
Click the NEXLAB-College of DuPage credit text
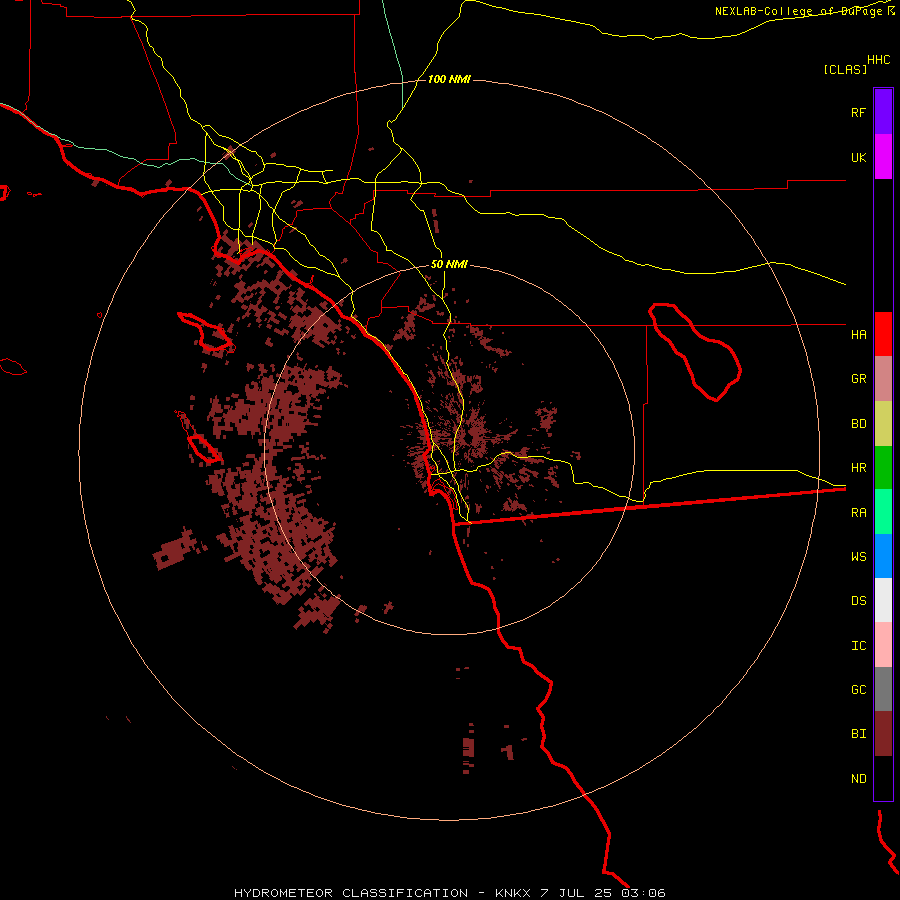pyautogui.click(x=801, y=11)
